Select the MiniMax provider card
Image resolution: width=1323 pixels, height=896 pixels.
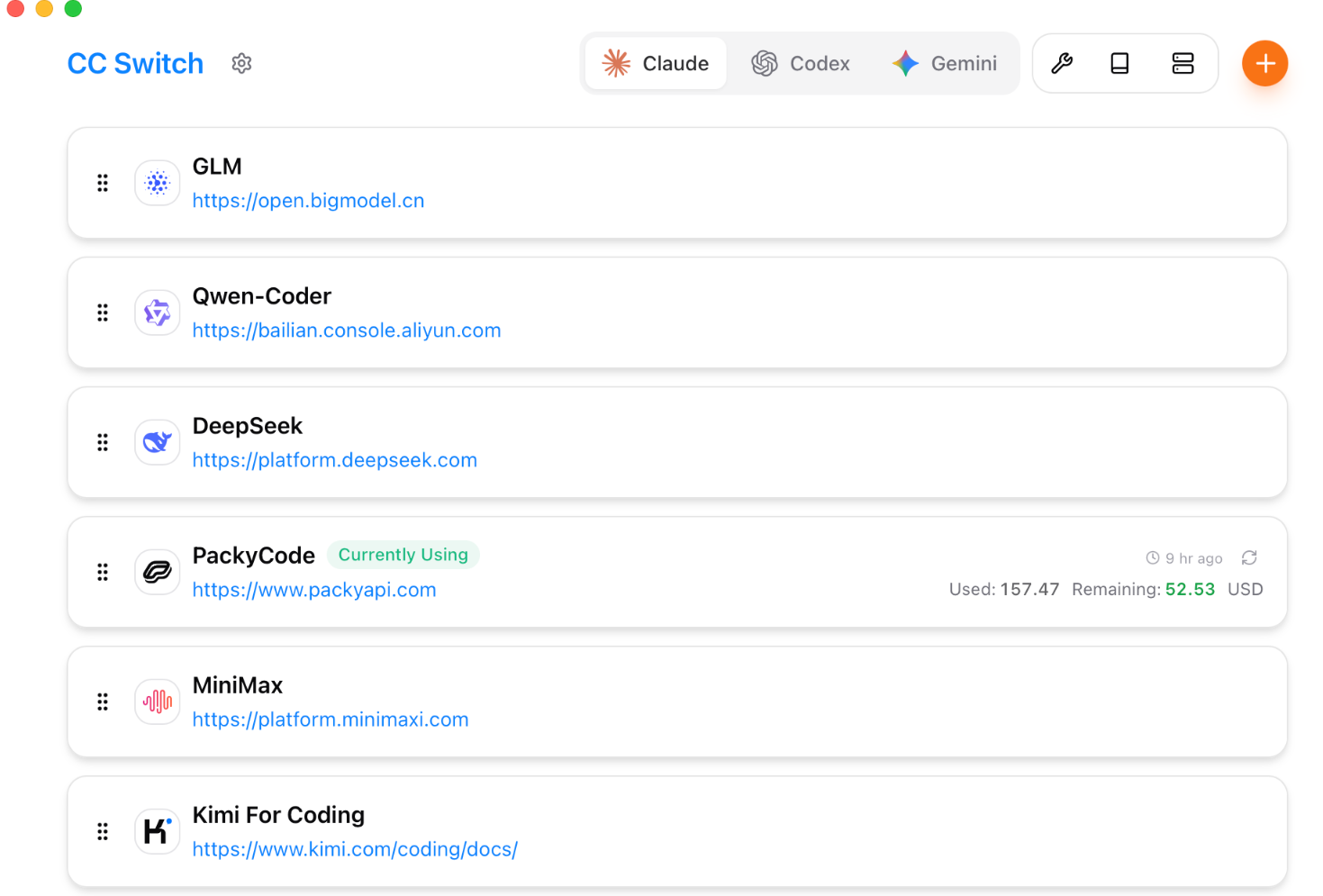(720, 702)
